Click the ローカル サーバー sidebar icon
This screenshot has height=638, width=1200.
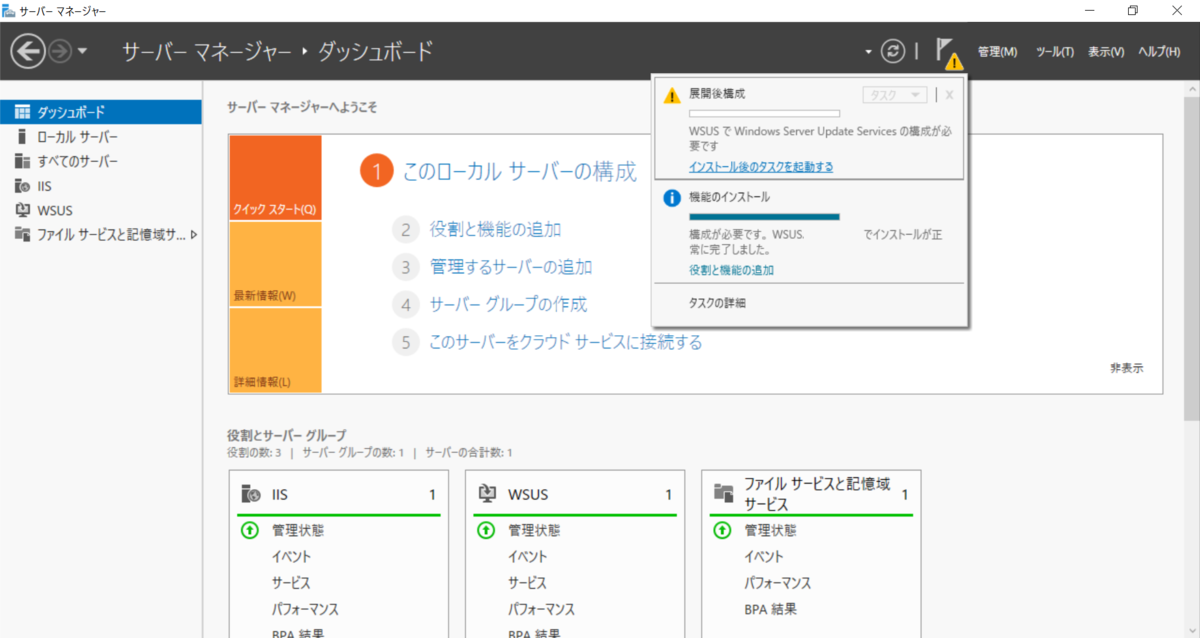coord(22,137)
